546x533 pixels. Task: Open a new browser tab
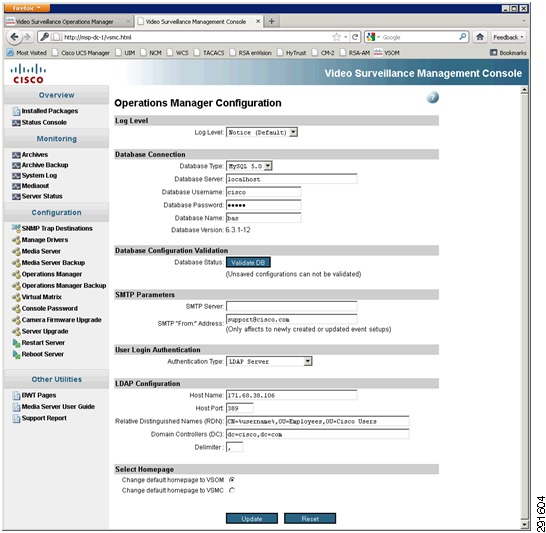[272, 22]
